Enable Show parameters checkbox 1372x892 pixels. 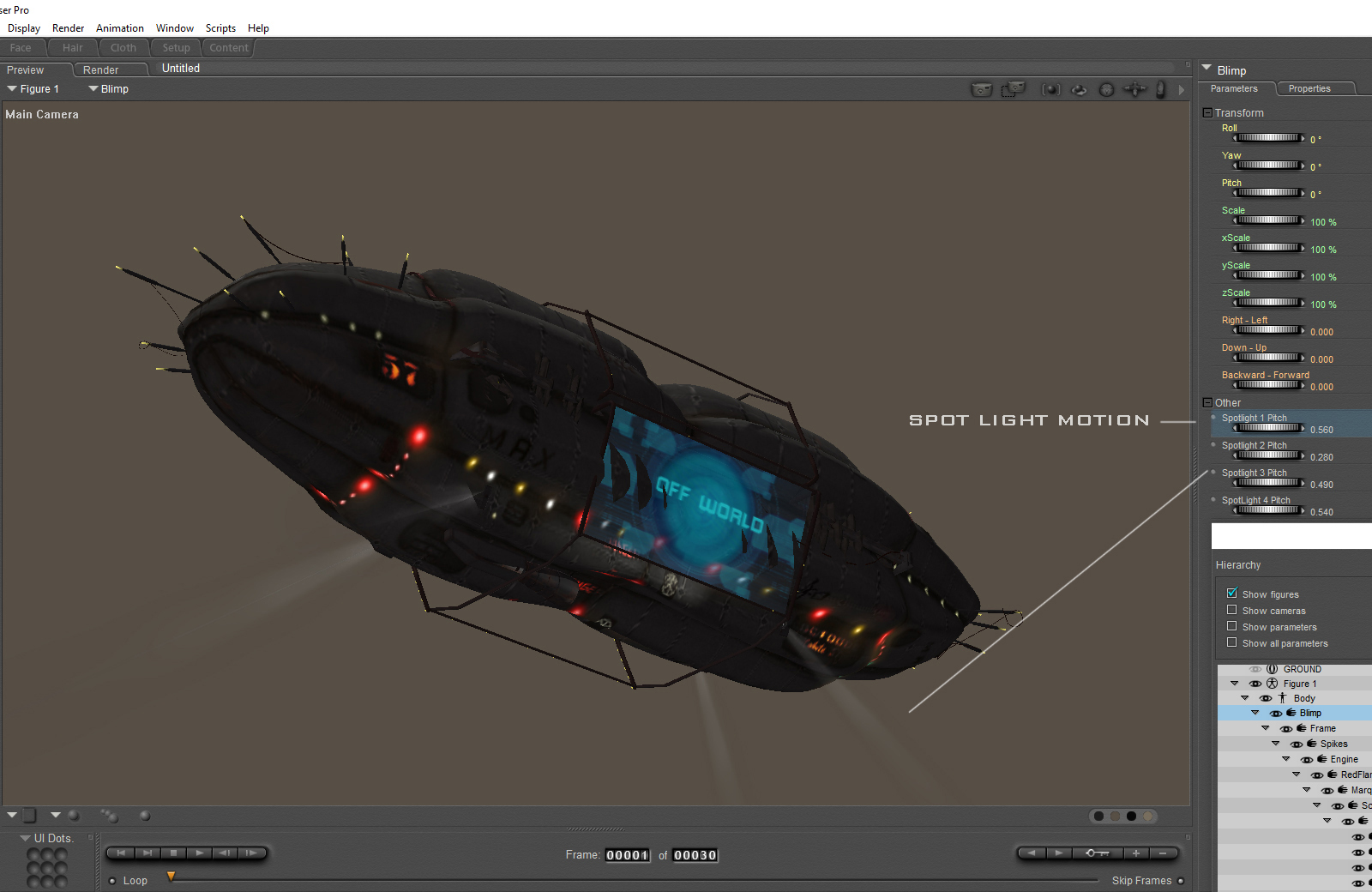tap(1232, 626)
